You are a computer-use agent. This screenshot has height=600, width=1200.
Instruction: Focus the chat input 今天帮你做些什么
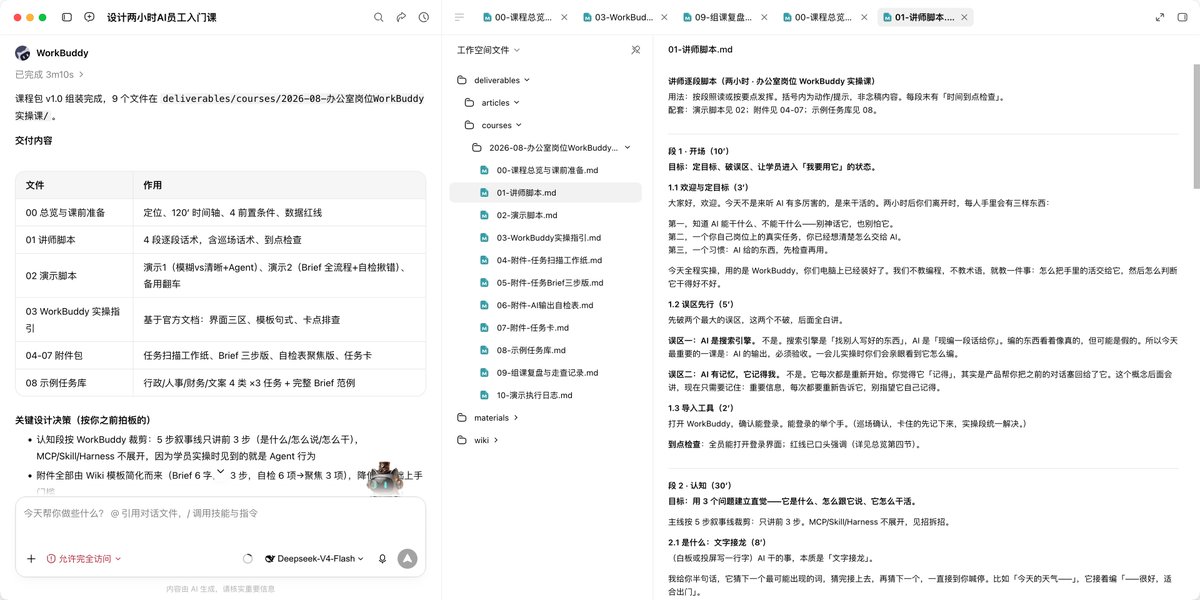point(220,513)
